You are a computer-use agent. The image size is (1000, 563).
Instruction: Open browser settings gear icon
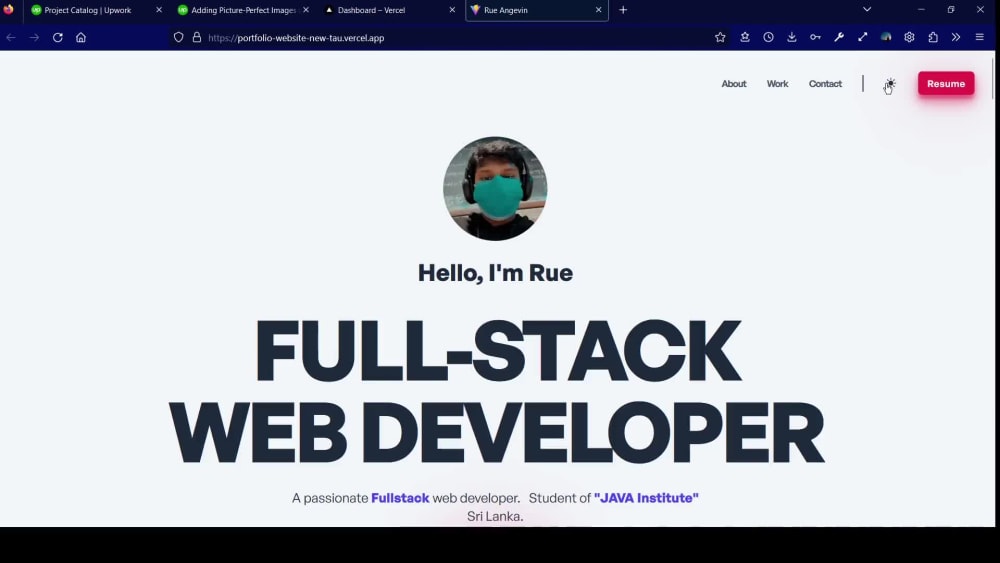tap(909, 38)
